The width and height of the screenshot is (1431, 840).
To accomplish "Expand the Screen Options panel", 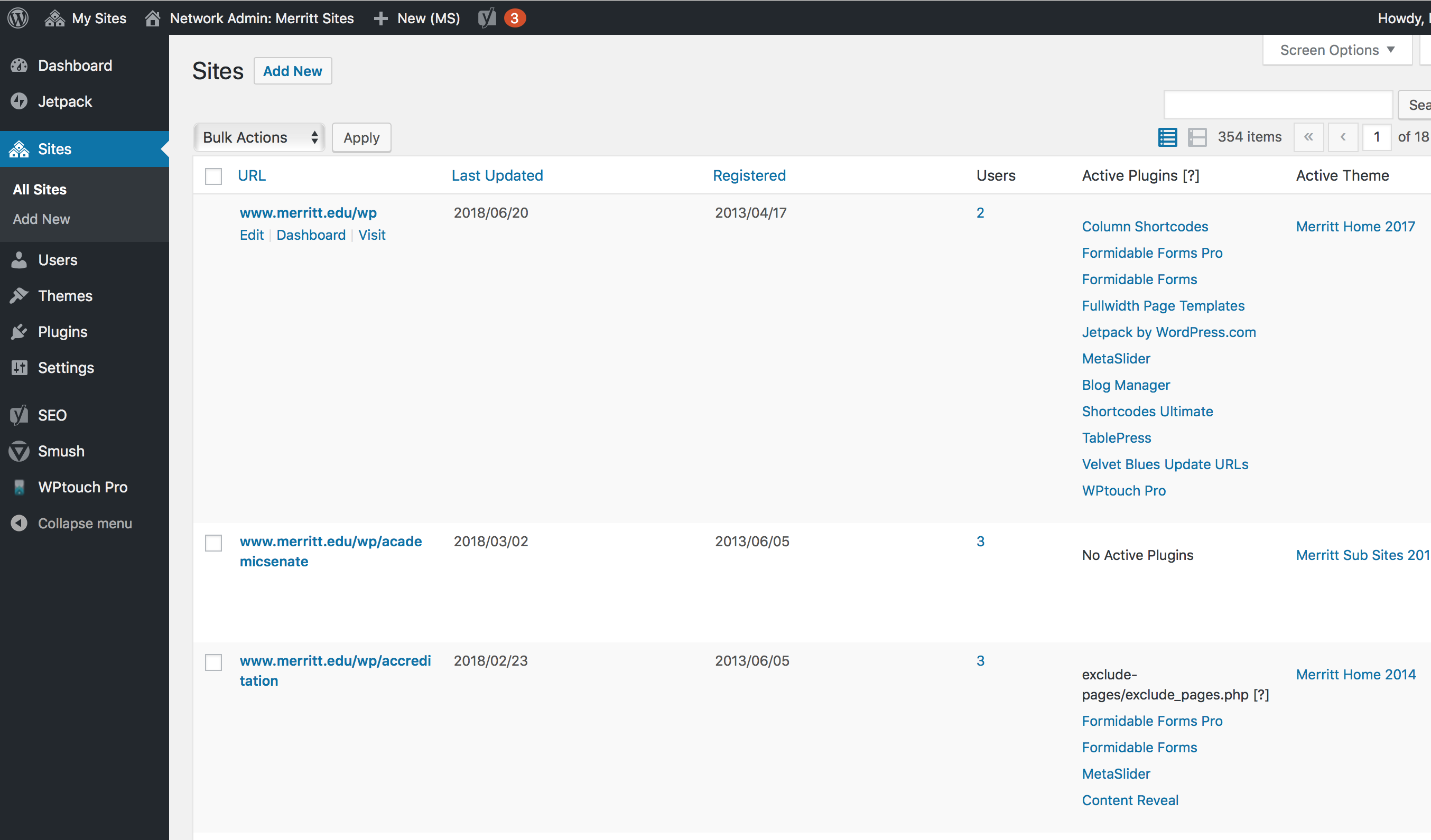I will (1337, 50).
